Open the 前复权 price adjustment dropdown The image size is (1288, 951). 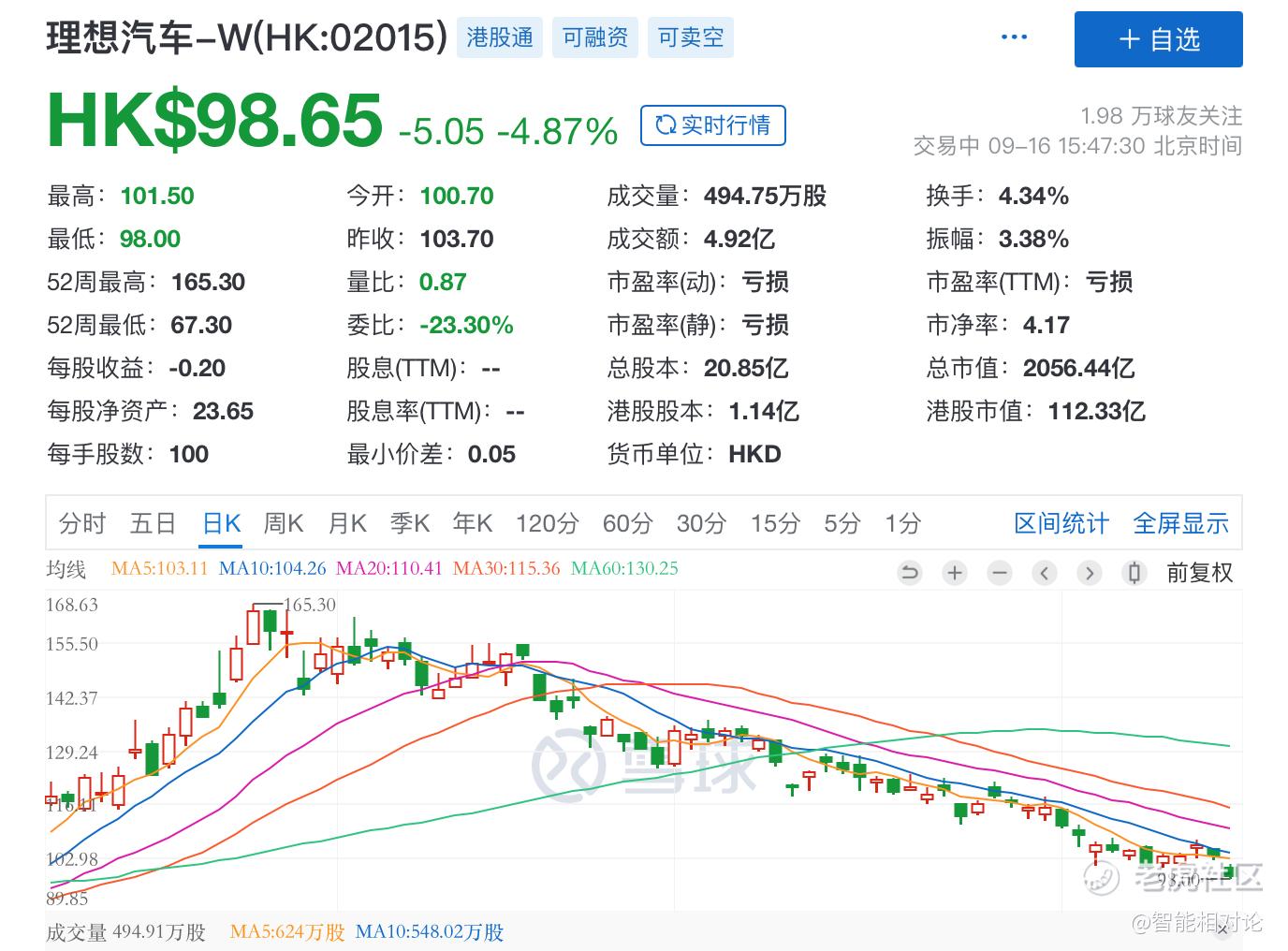coord(1201,572)
